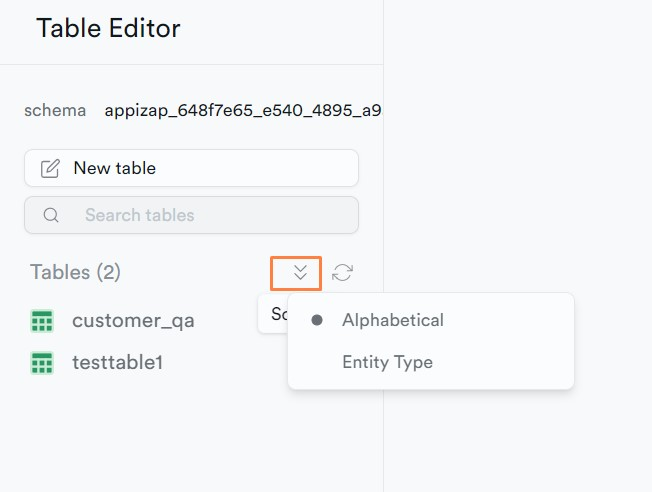Click the pencil icon in New table
Image resolution: width=652 pixels, height=492 pixels.
click(x=50, y=168)
